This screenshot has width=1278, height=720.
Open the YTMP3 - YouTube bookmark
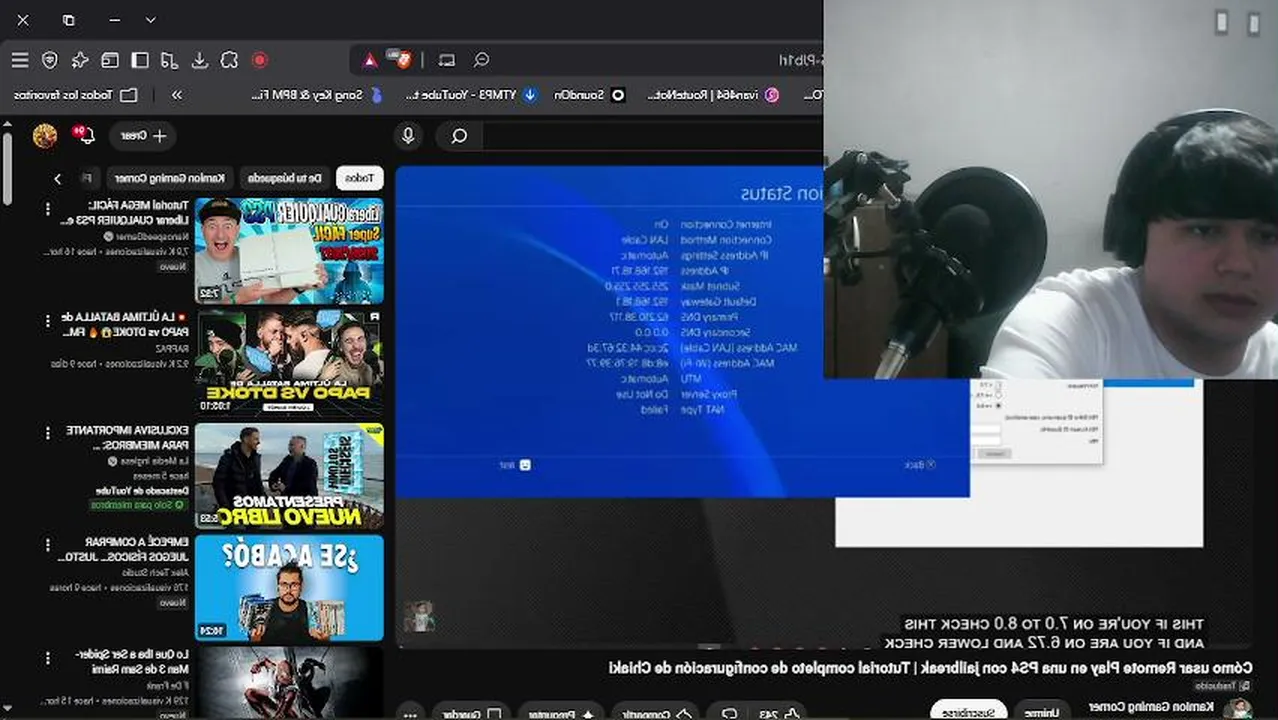click(x=470, y=95)
